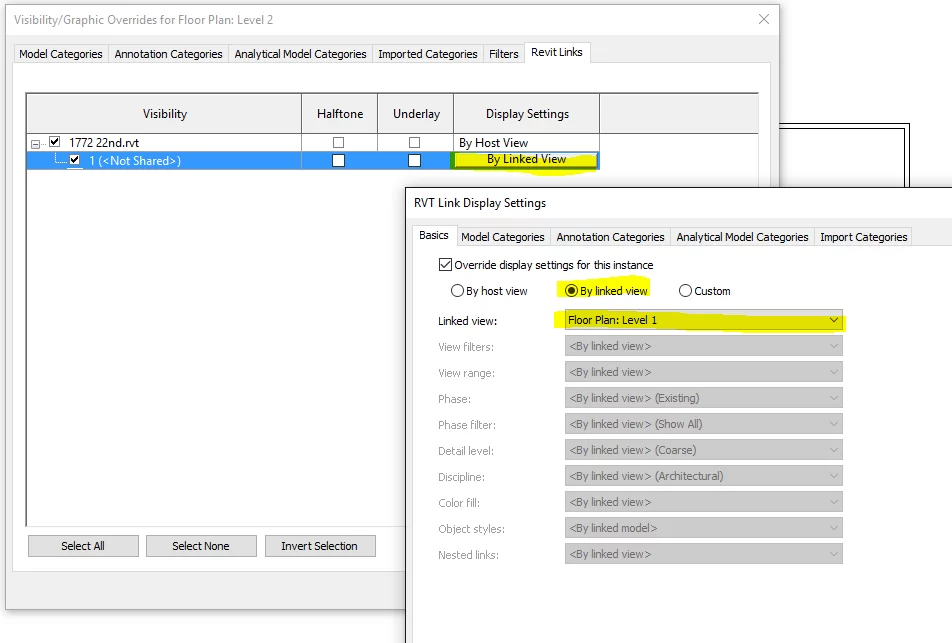The image size is (952, 643).
Task: Open the Linked view dropdown
Action: [x=703, y=320]
